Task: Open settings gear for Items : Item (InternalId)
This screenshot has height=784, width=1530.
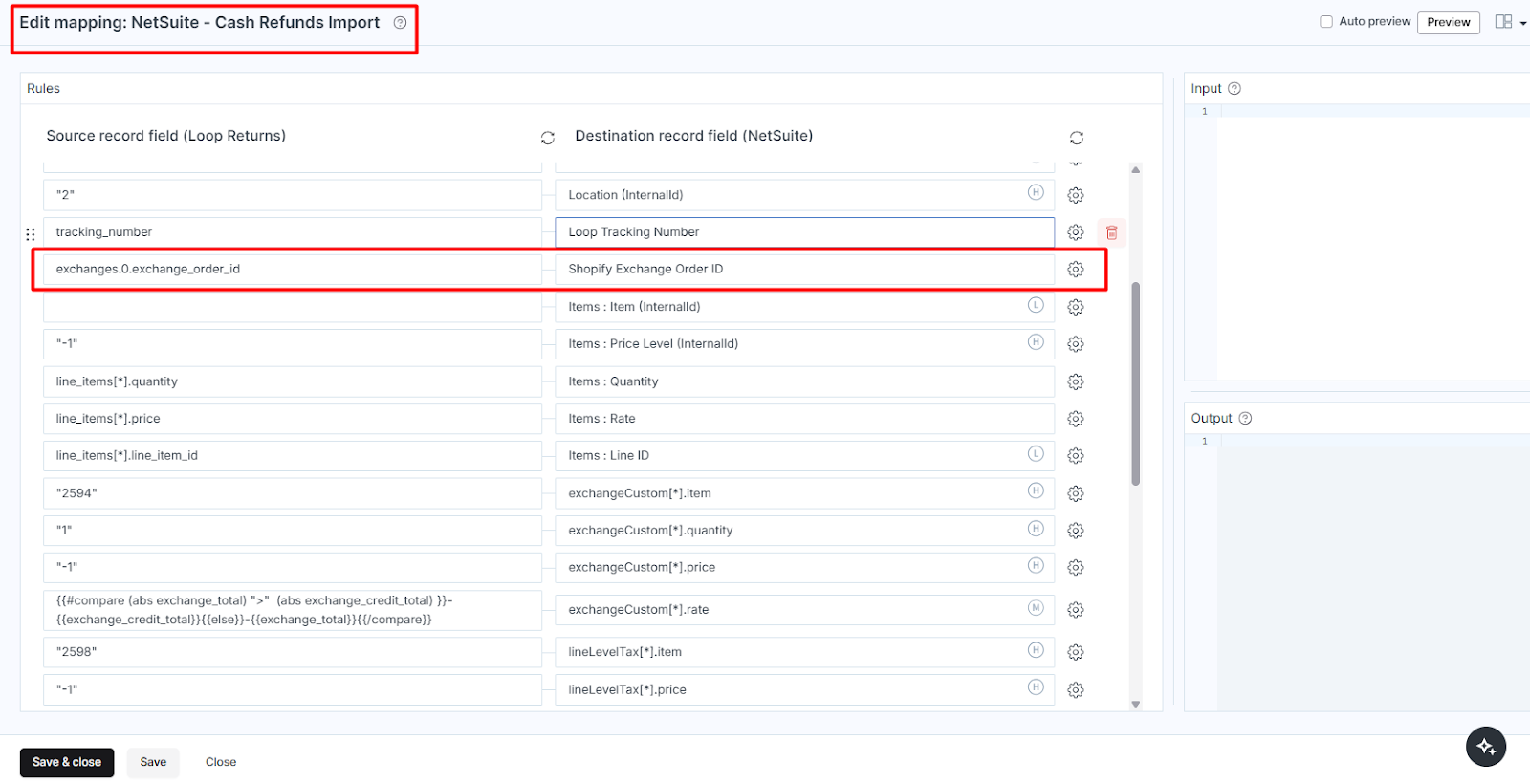Action: click(x=1076, y=307)
